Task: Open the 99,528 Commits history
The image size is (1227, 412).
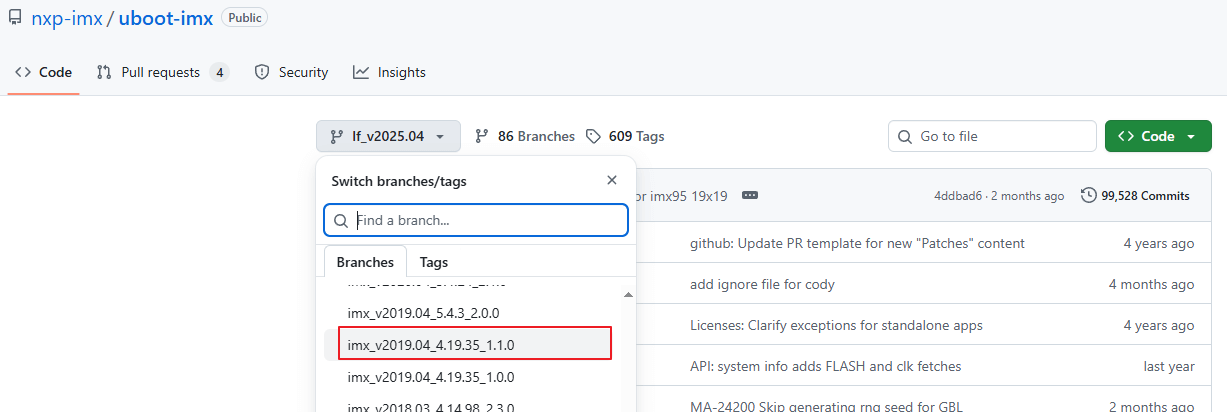Action: pos(1136,196)
